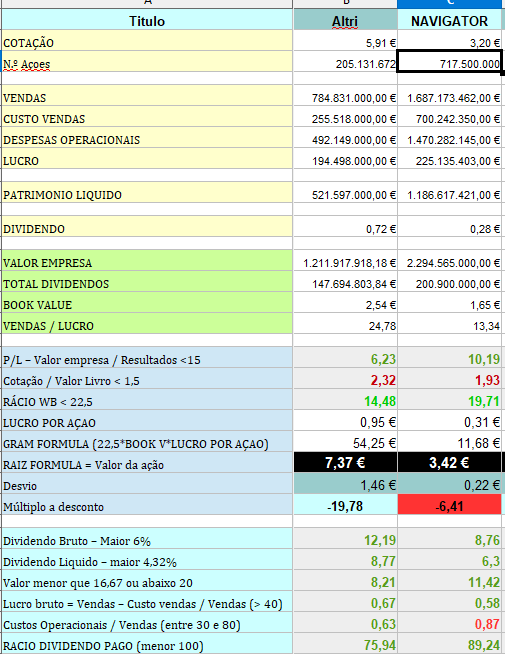Select Altri company value 1.211.917.918,18 €
Screen dimensions: 505x654
click(345, 262)
